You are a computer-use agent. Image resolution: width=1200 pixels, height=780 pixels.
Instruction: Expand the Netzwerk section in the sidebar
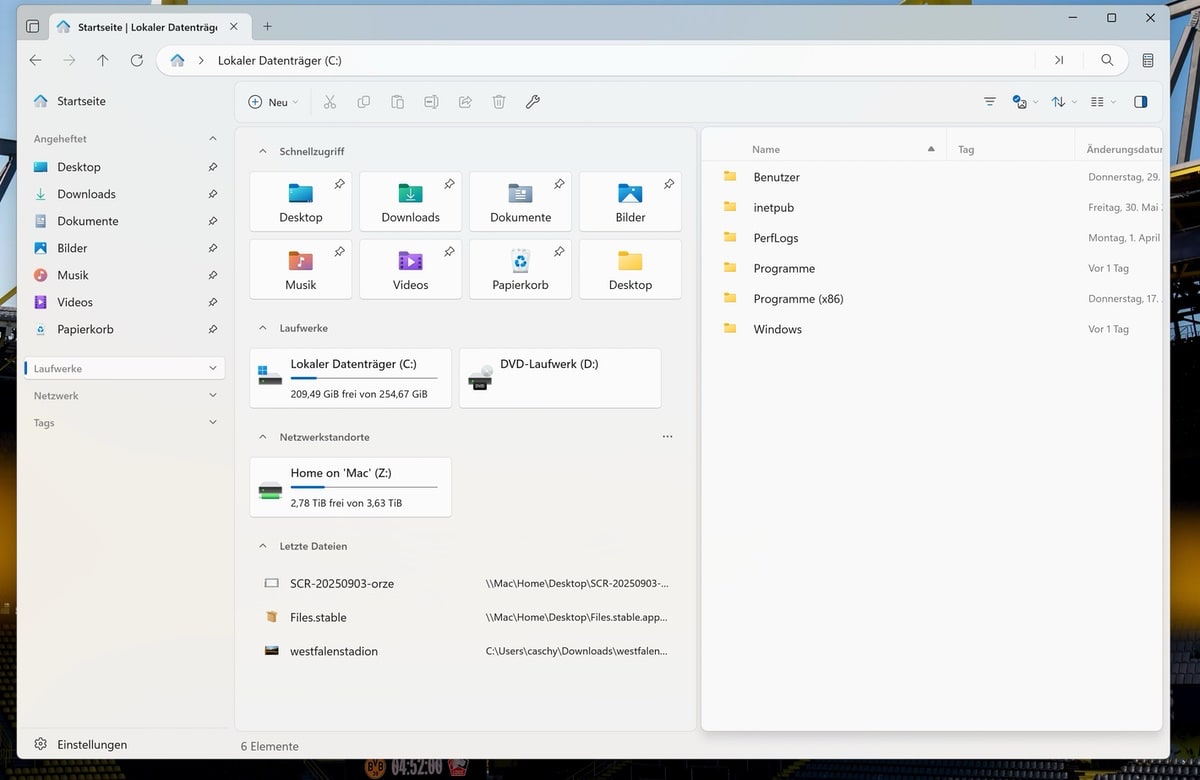click(x=212, y=396)
